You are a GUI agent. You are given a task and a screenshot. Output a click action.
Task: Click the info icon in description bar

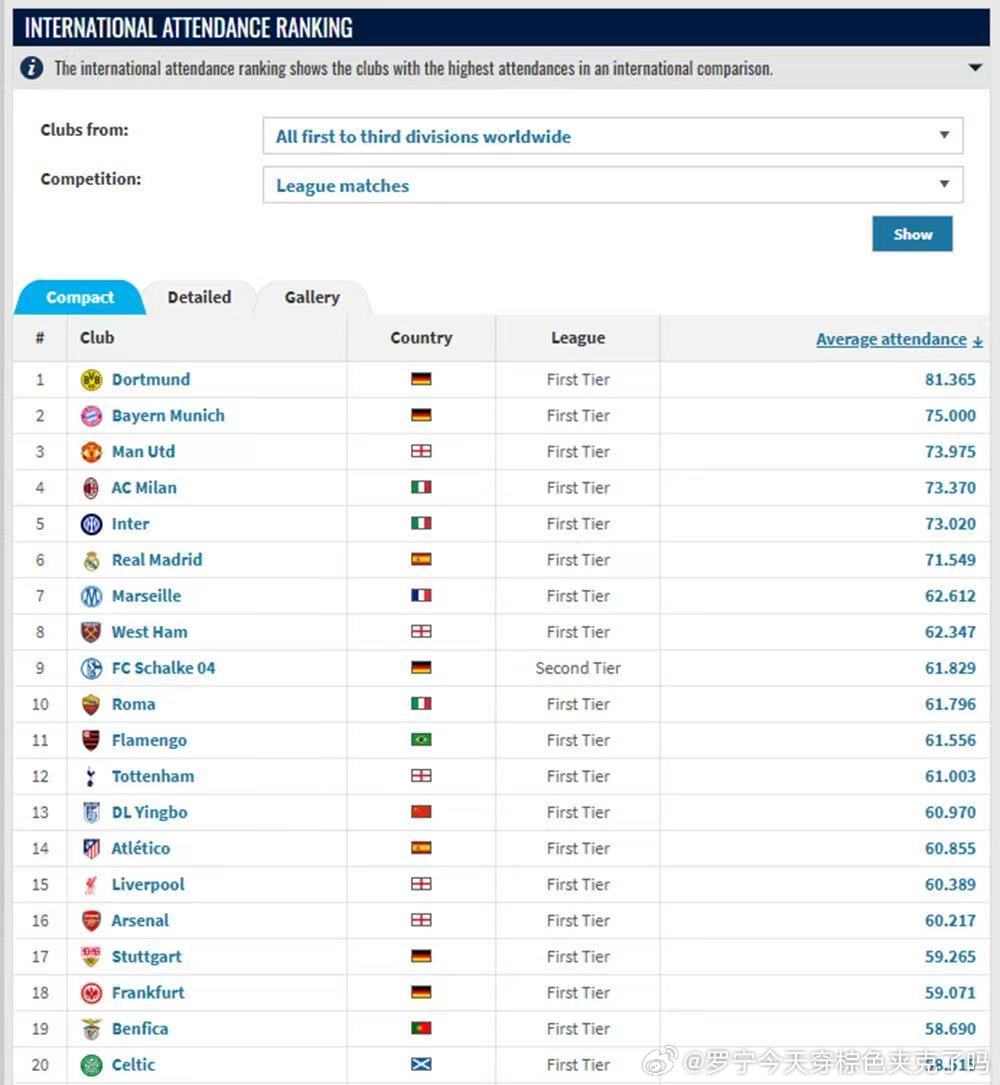[x=31, y=68]
